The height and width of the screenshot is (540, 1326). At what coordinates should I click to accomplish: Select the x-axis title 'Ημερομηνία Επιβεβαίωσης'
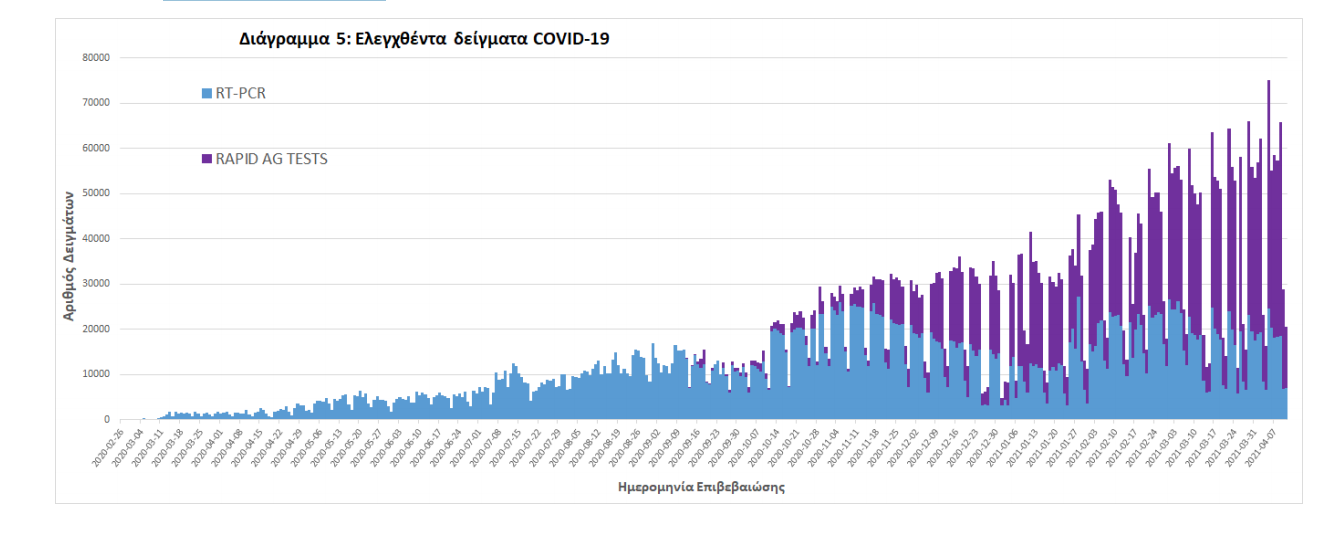tap(699, 488)
